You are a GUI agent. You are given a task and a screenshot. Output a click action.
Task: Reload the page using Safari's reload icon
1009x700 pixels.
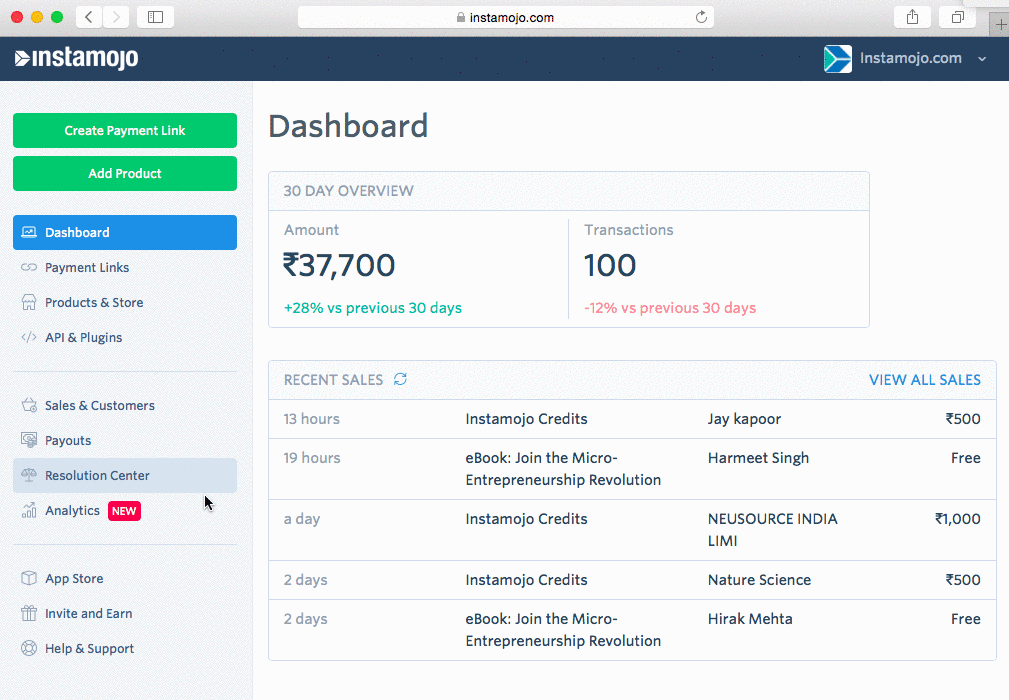pos(701,17)
